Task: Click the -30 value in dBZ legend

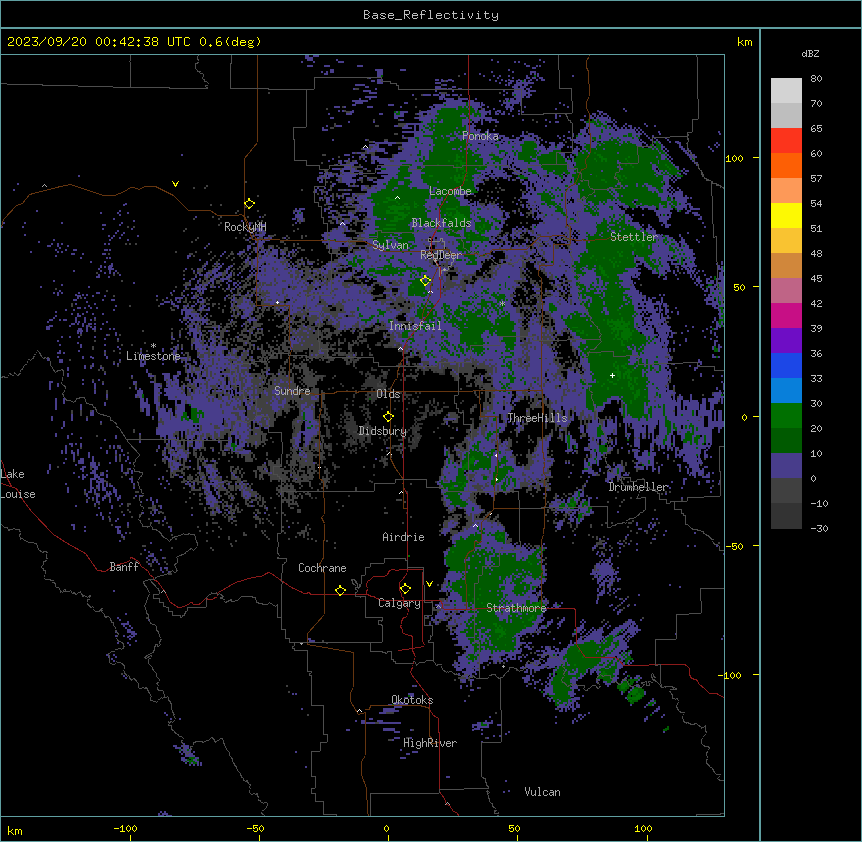Action: pos(819,528)
